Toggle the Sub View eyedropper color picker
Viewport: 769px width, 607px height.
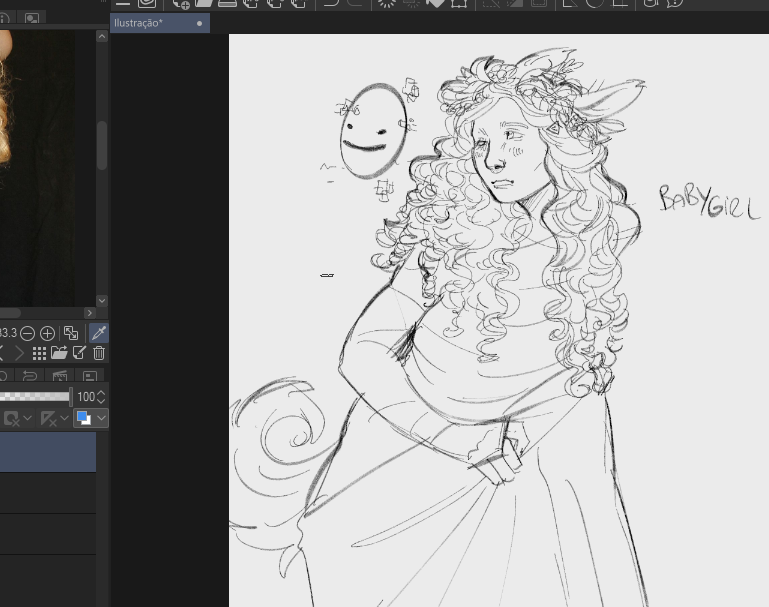point(99,333)
